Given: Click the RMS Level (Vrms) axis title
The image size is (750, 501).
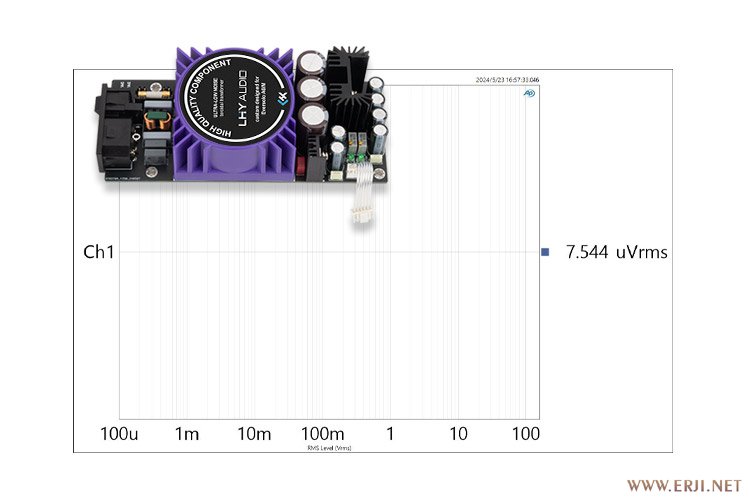Looking at the screenshot, I should pos(329,449).
